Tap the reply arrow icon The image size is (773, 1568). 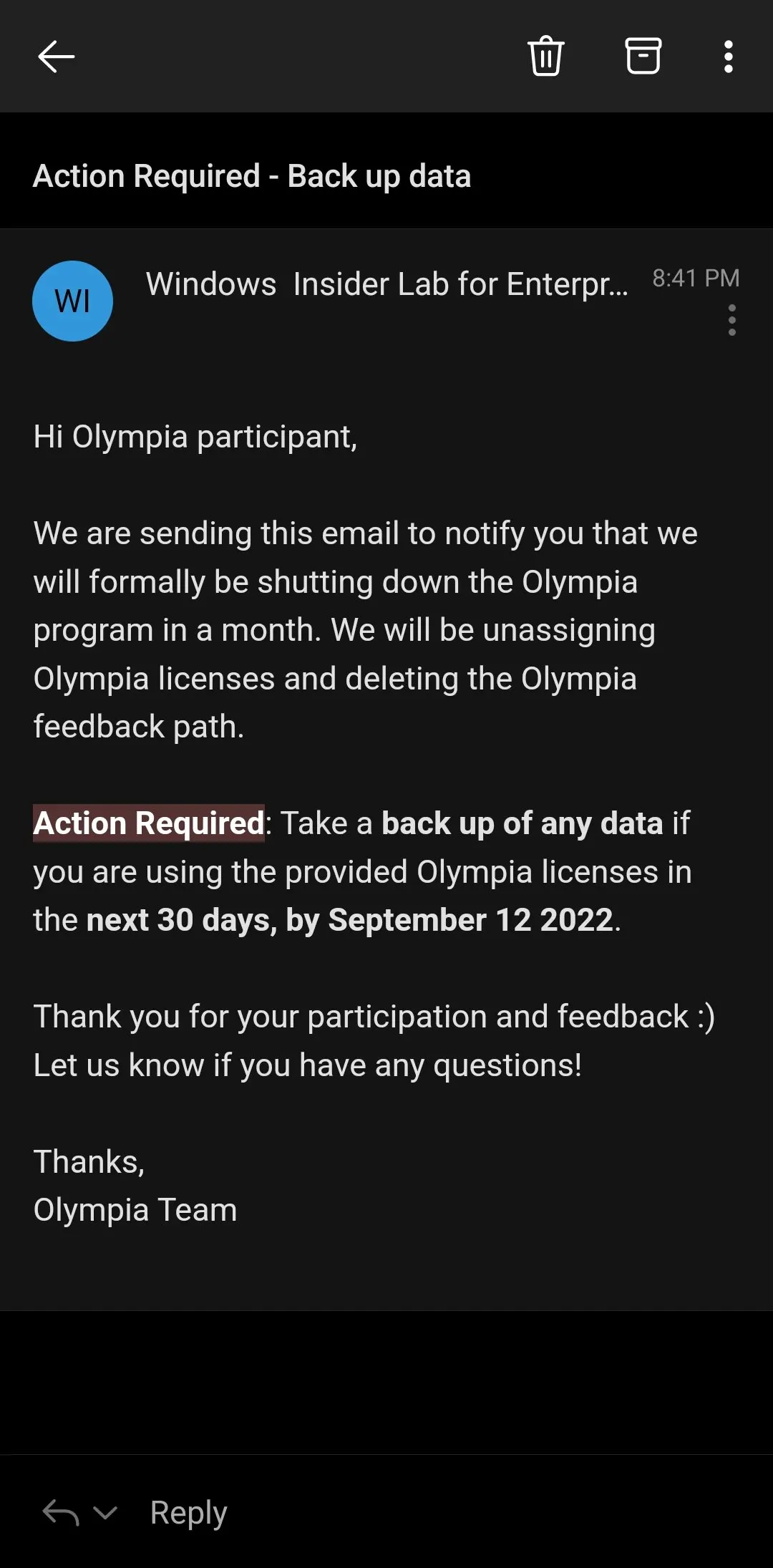[61, 1512]
